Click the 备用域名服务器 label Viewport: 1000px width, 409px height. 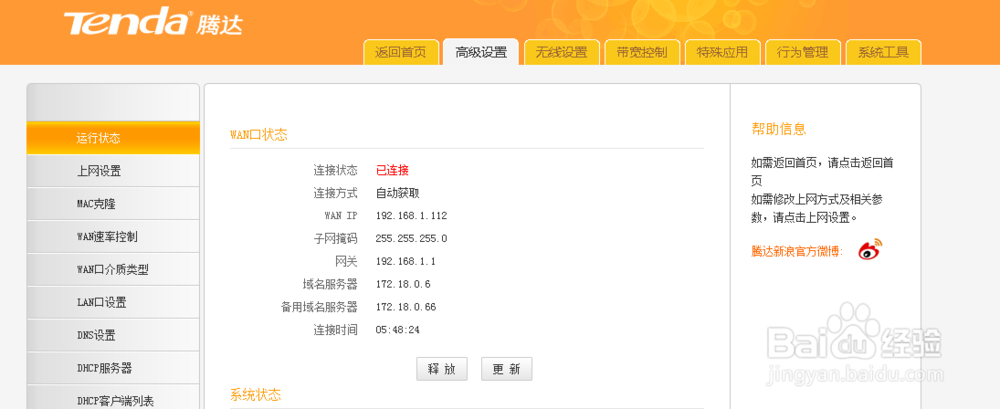[319, 307]
